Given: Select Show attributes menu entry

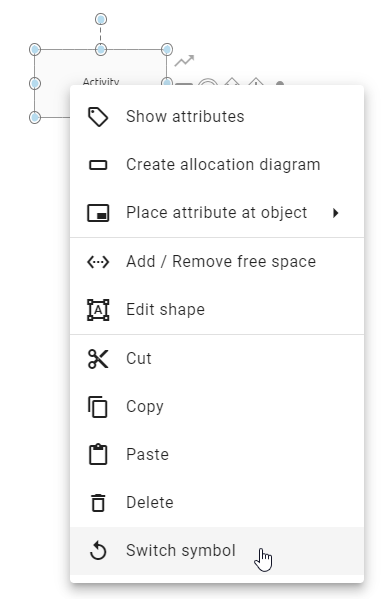Looking at the screenshot, I should (217, 117).
